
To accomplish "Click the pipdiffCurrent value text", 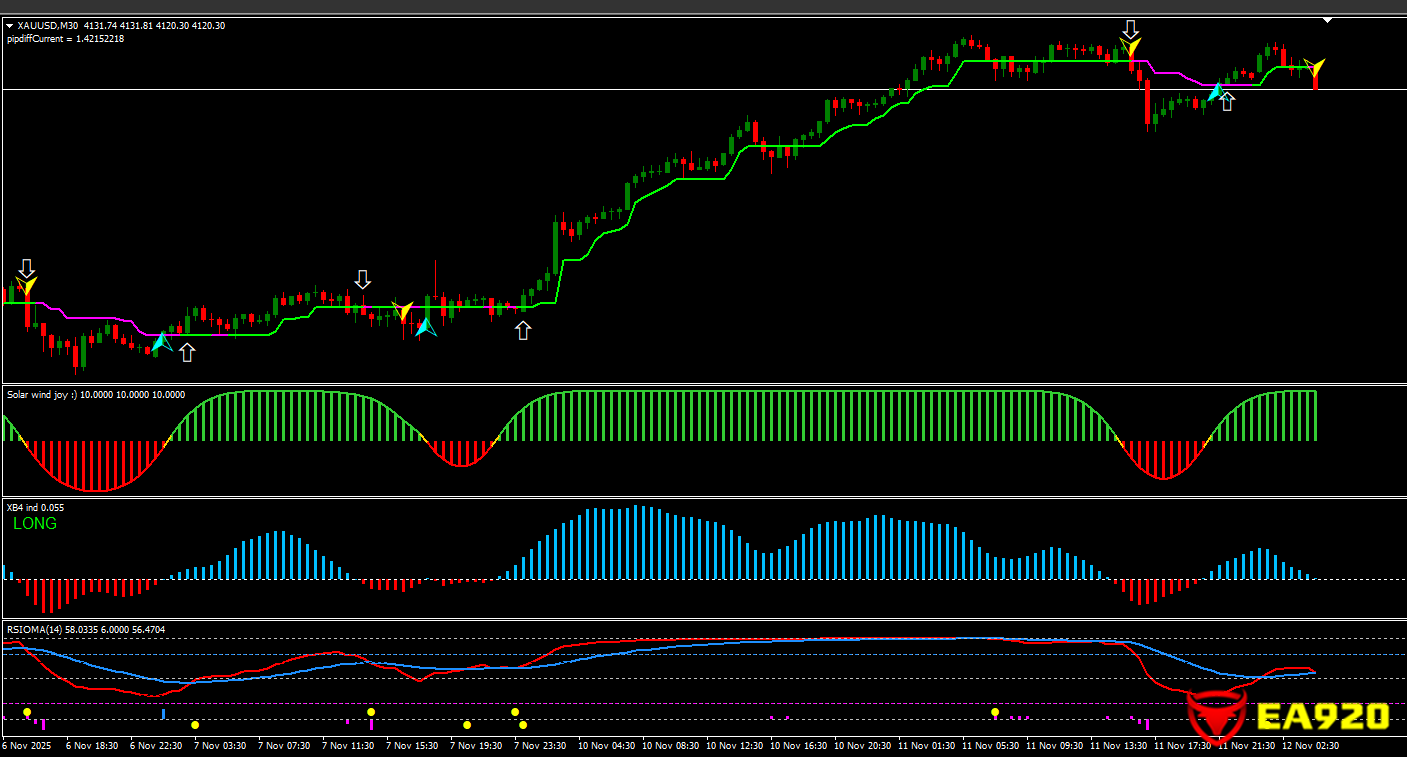I will pyautogui.click(x=65, y=39).
